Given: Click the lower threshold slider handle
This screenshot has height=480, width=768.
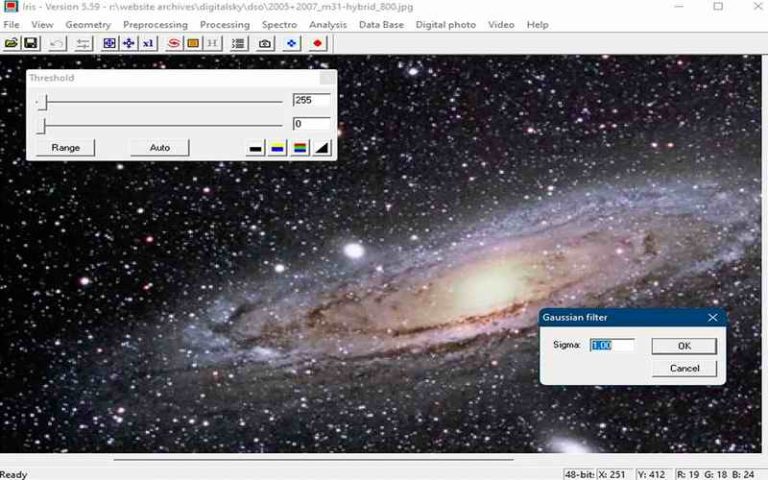Looking at the screenshot, I should (43, 126).
